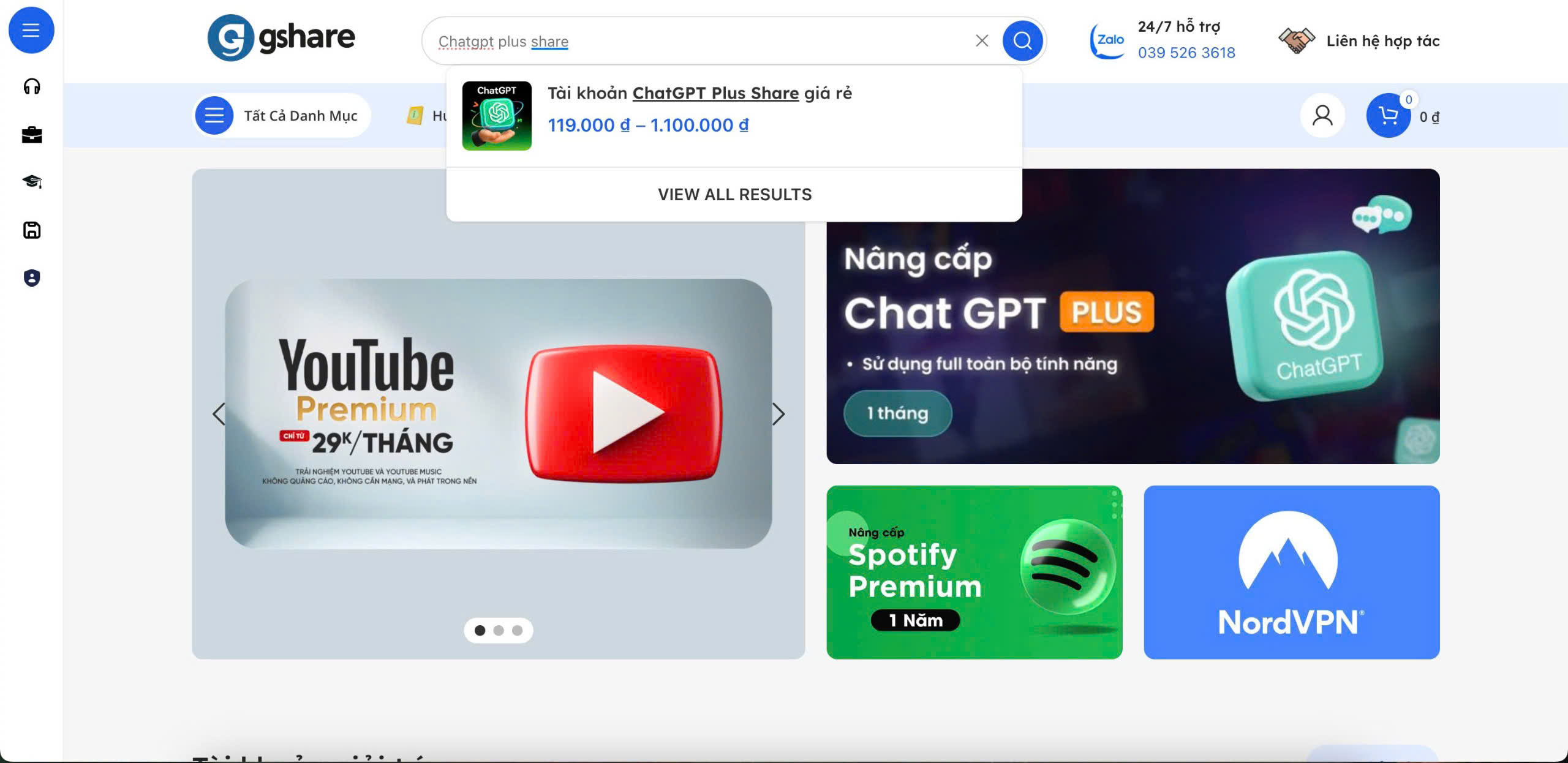The image size is (1568, 763).
Task: Select the second carousel dot
Action: point(499,631)
